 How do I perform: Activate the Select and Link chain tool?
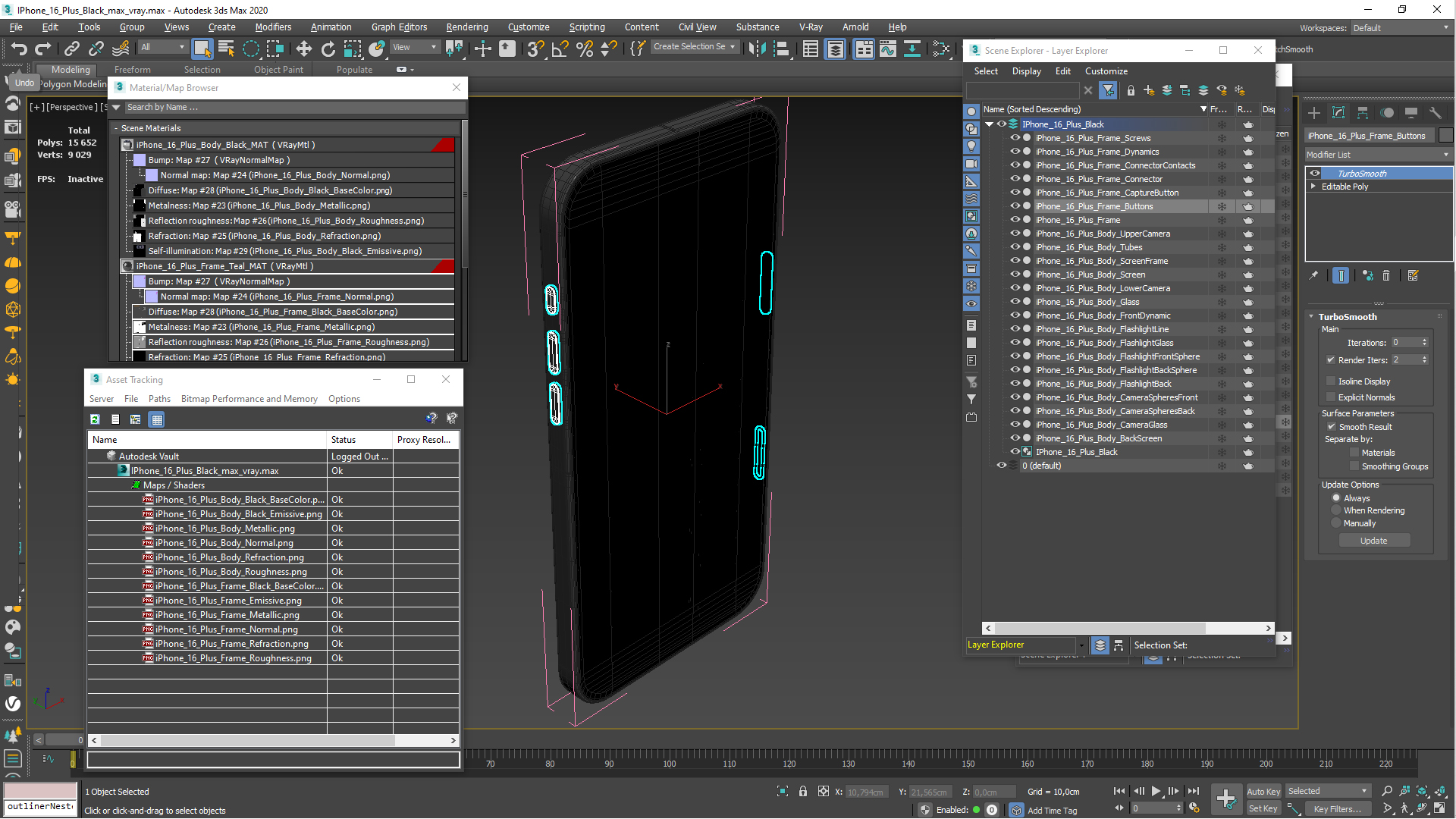point(72,49)
